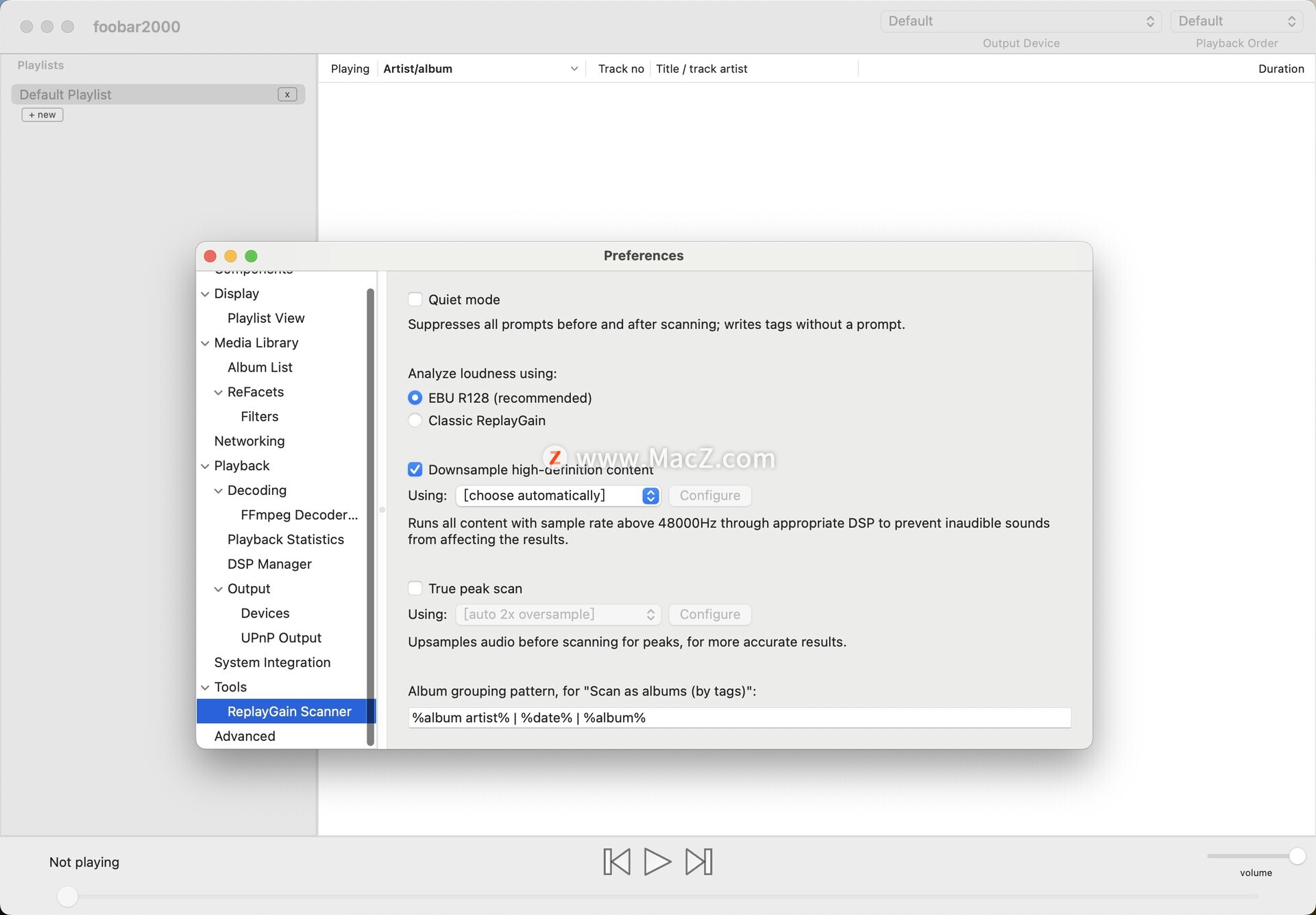This screenshot has width=1316, height=915.
Task: Zoom the Preferences window green button
Action: (x=251, y=256)
